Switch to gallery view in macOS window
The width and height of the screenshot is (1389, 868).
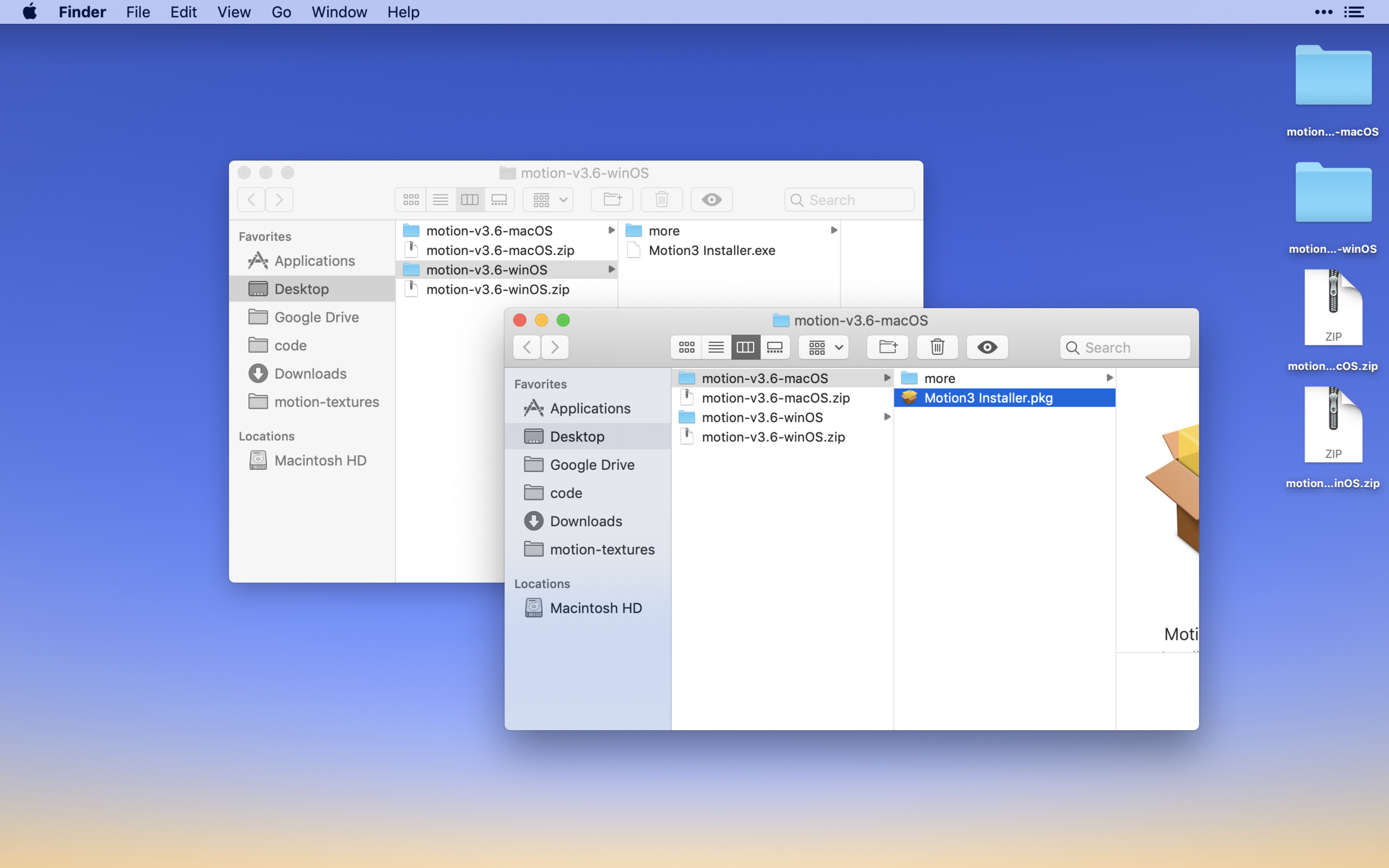775,347
